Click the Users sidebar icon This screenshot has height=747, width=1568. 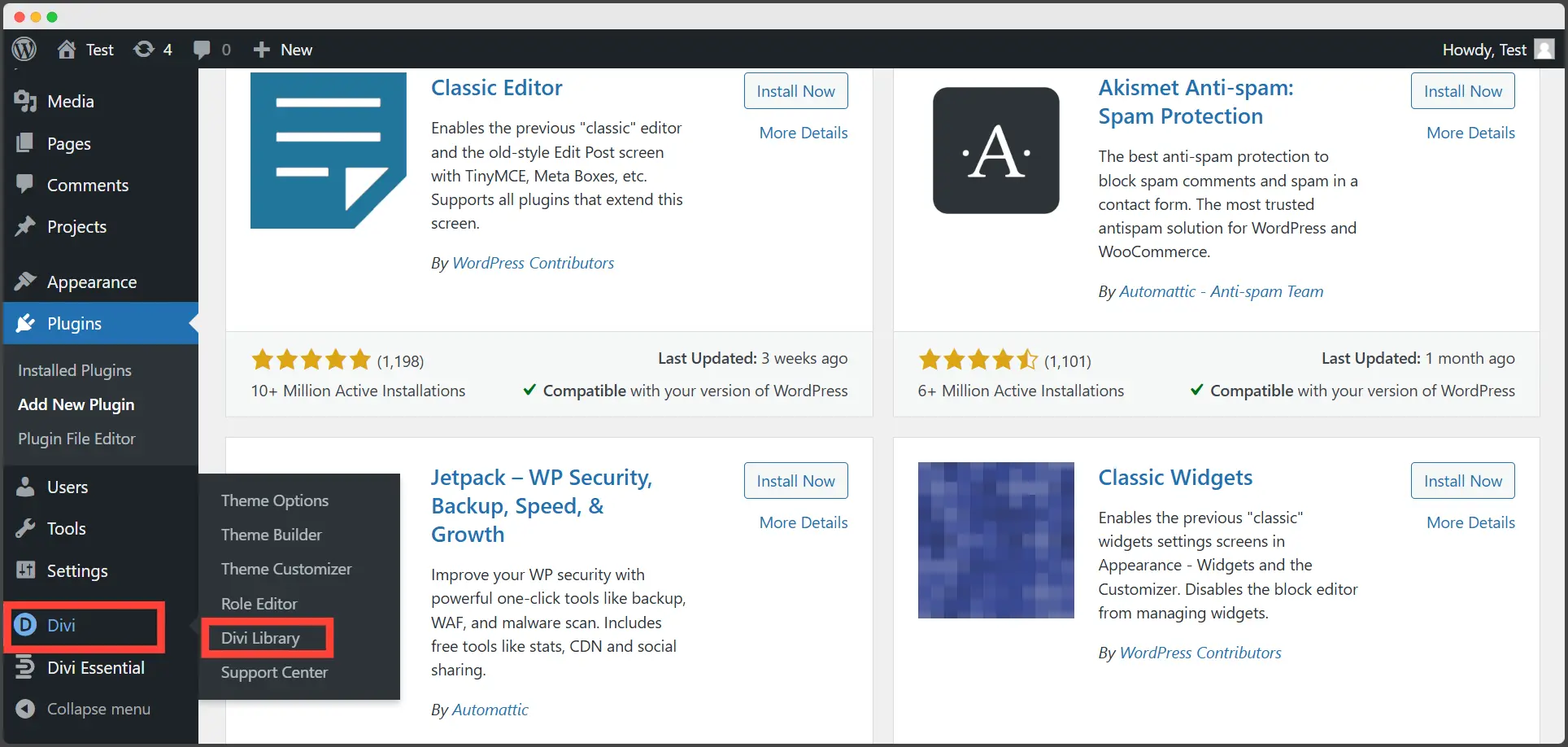(26, 487)
